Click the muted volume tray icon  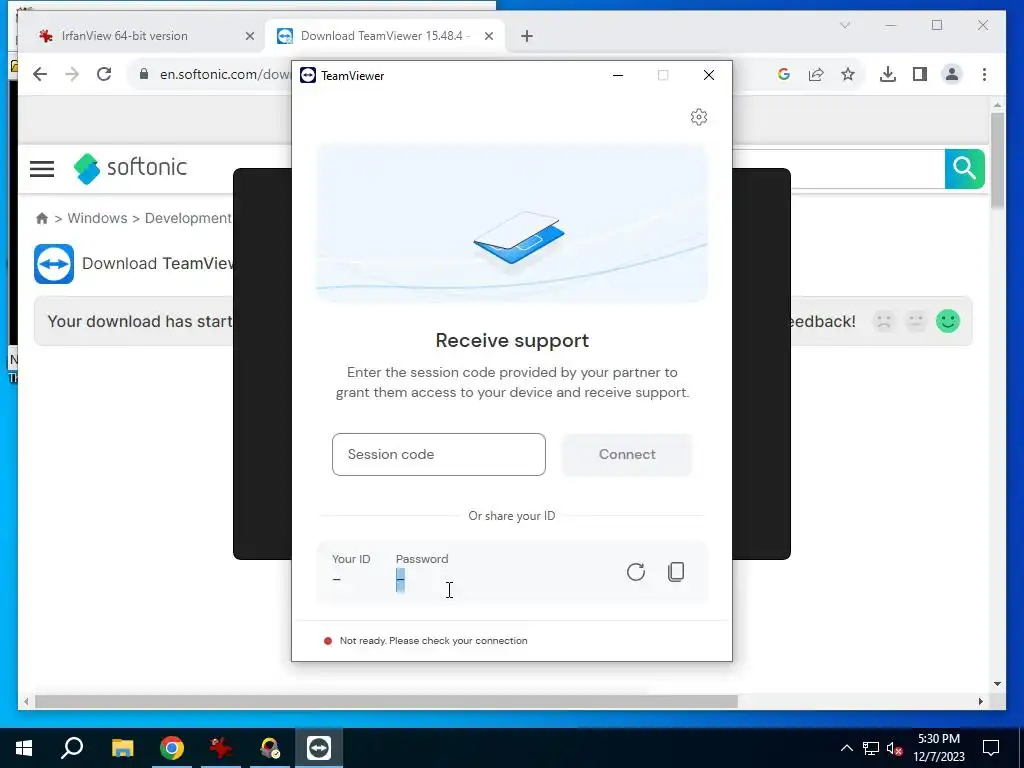[895, 748]
